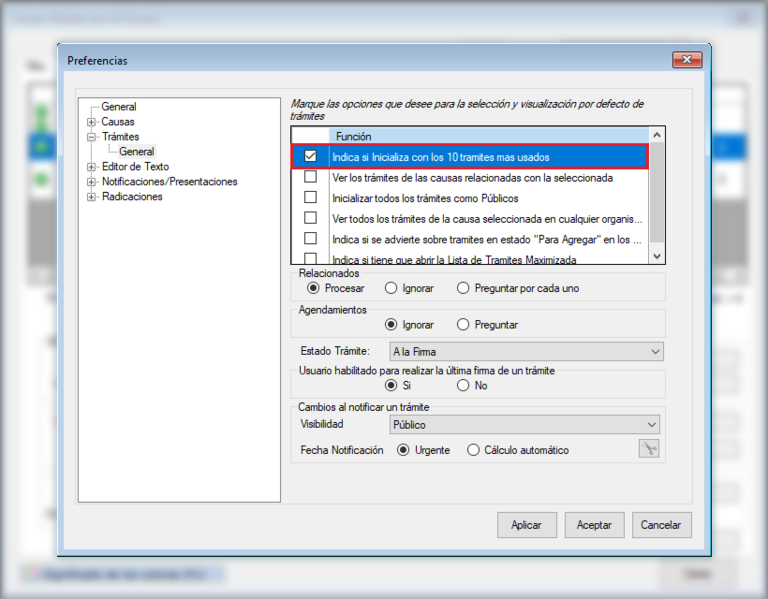Select Ignorar radio under Relacionados

(391, 288)
